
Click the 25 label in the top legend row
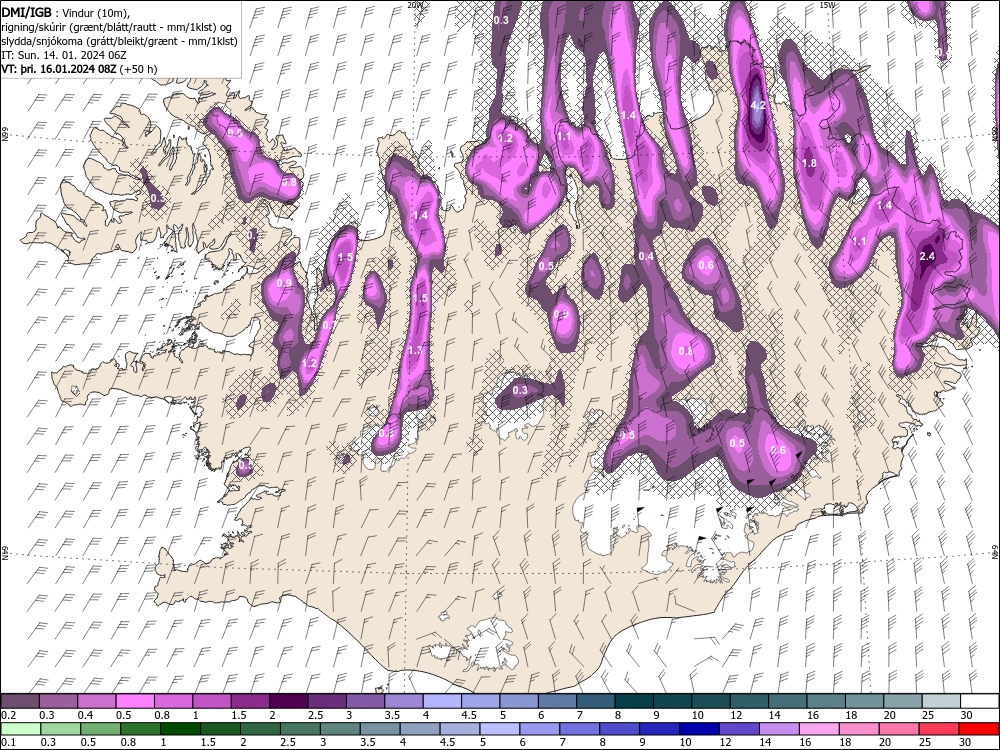pyautogui.click(x=930, y=716)
